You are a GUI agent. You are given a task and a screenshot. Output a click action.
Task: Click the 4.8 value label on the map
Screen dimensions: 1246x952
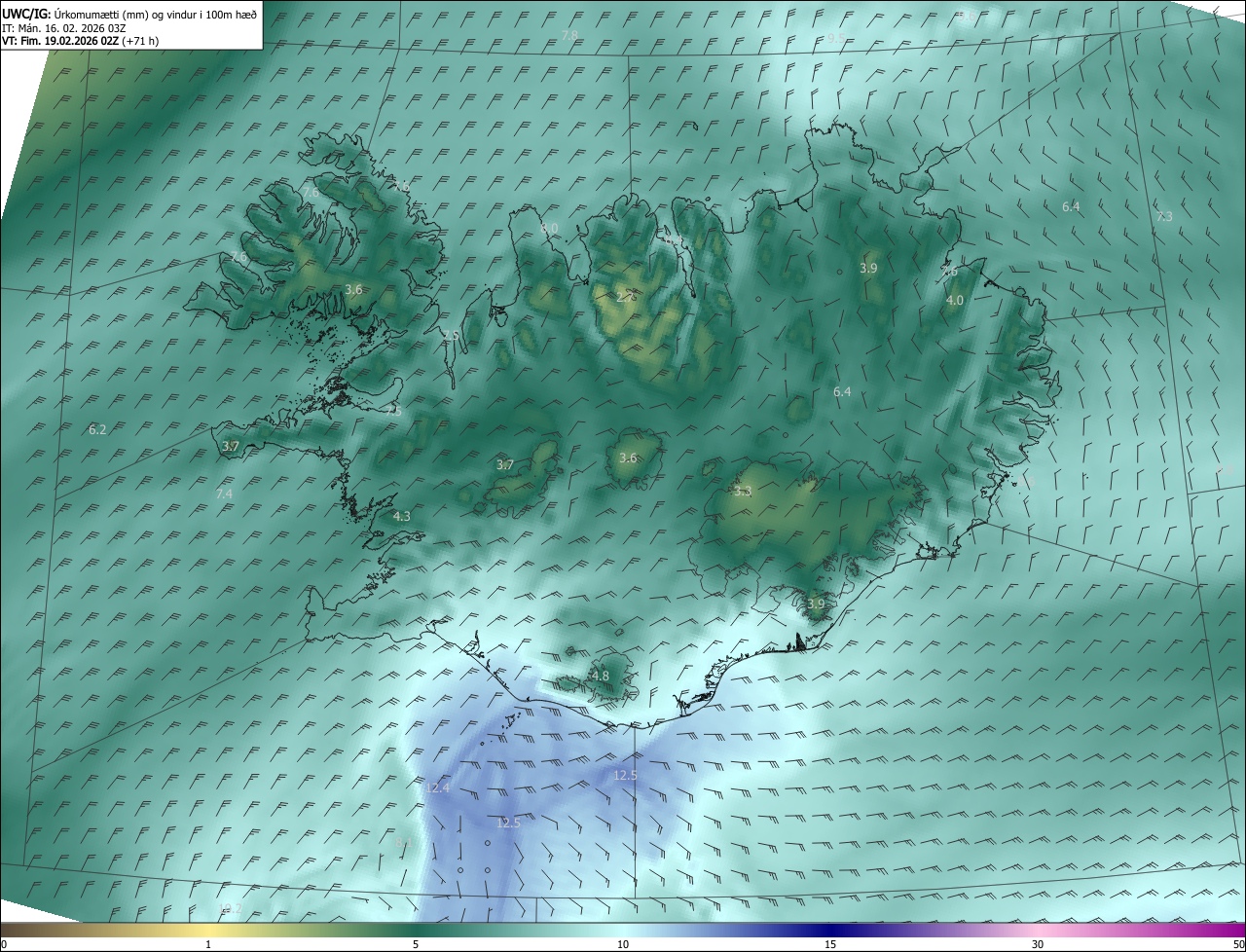point(600,677)
